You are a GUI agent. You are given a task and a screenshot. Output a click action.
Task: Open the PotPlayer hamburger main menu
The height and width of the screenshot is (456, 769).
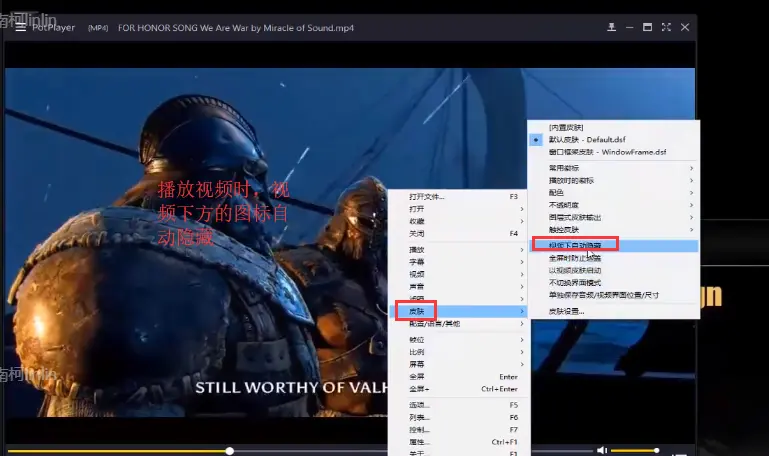point(21,27)
